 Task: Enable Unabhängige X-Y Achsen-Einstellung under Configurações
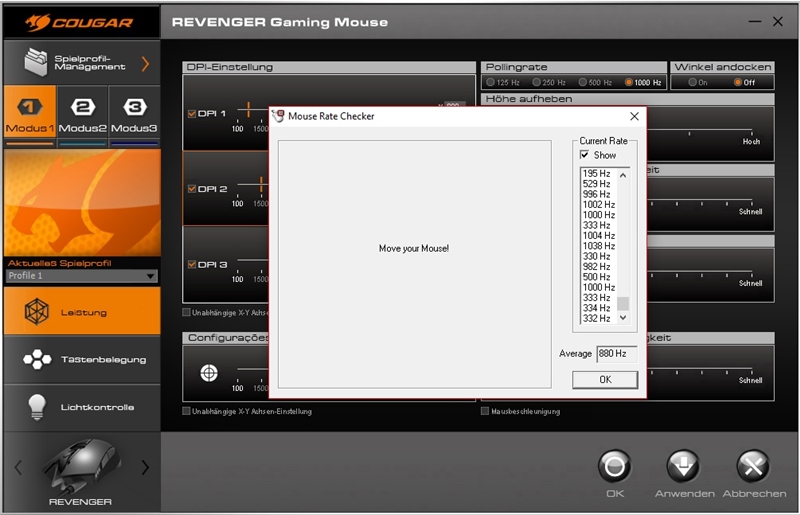tap(186, 411)
